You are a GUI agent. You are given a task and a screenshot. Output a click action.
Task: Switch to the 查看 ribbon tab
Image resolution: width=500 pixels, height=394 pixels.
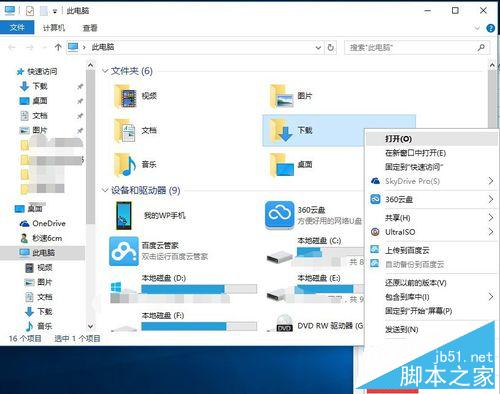90,28
